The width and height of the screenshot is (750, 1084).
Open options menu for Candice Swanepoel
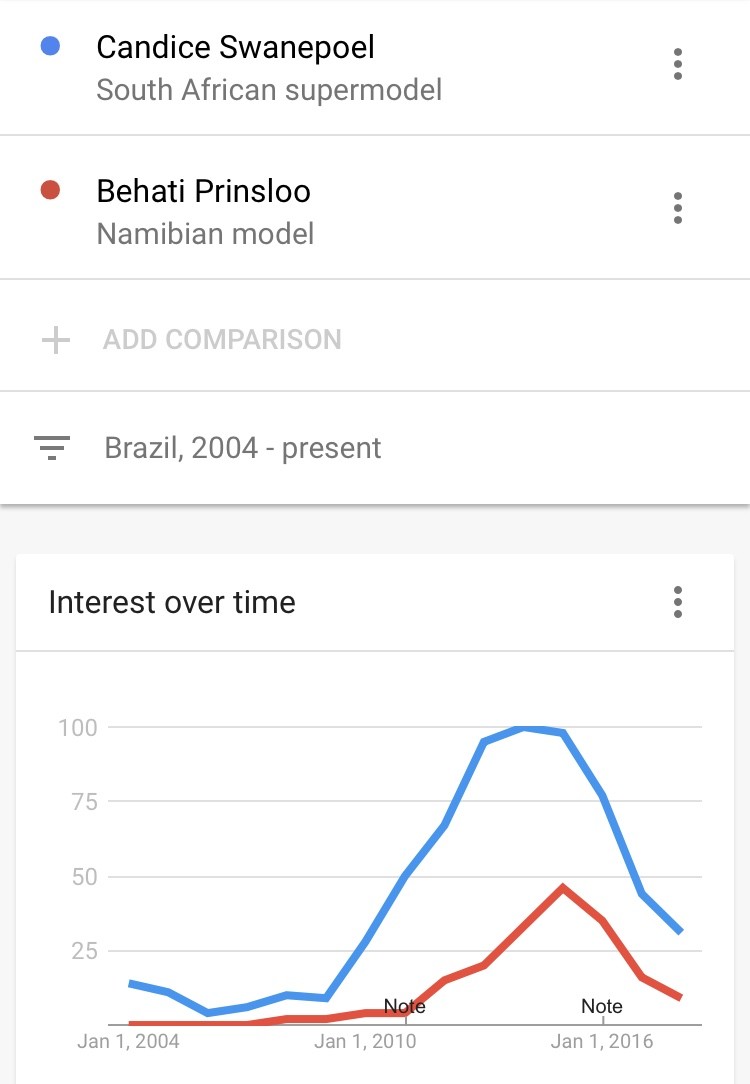tap(677, 64)
